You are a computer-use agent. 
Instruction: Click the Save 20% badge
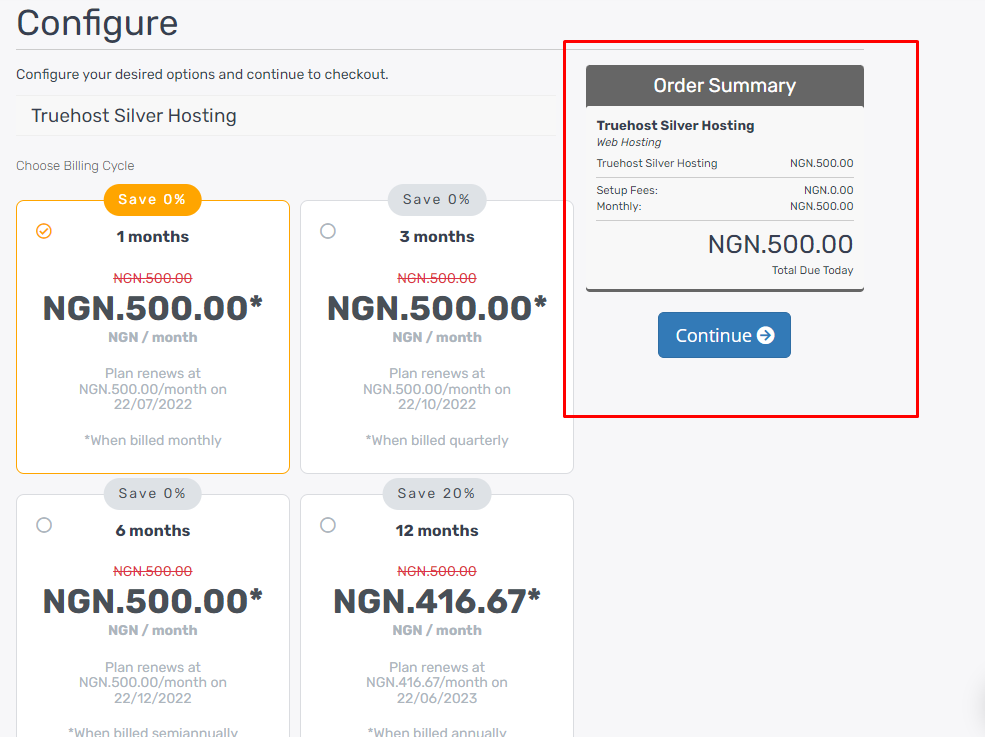click(x=436, y=493)
